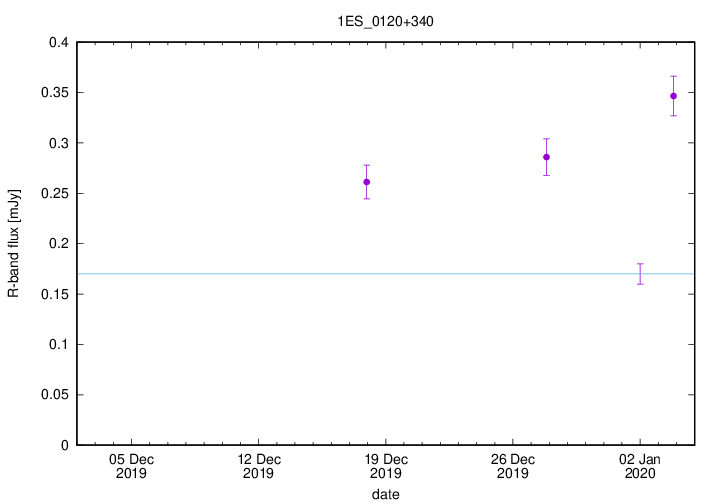Click the R-band flux [mJy] axis label
The image size is (720, 504).
pos(13,243)
